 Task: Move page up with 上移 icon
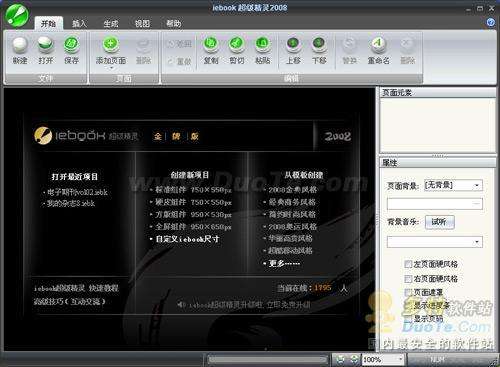293,45
